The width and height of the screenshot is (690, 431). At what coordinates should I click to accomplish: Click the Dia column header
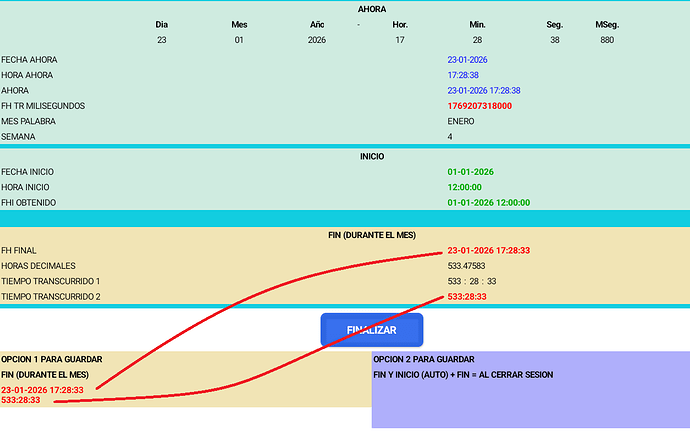tap(161, 25)
